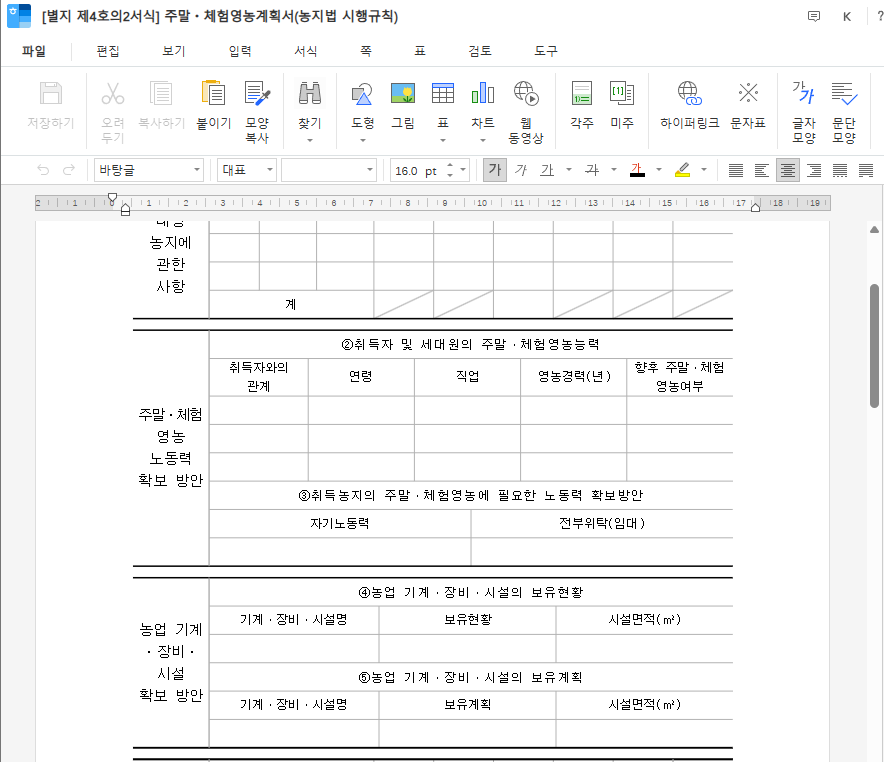Expand strikethrough style dropdown arrow
Image resolution: width=884 pixels, height=762 pixels.
pyautogui.click(x=614, y=170)
